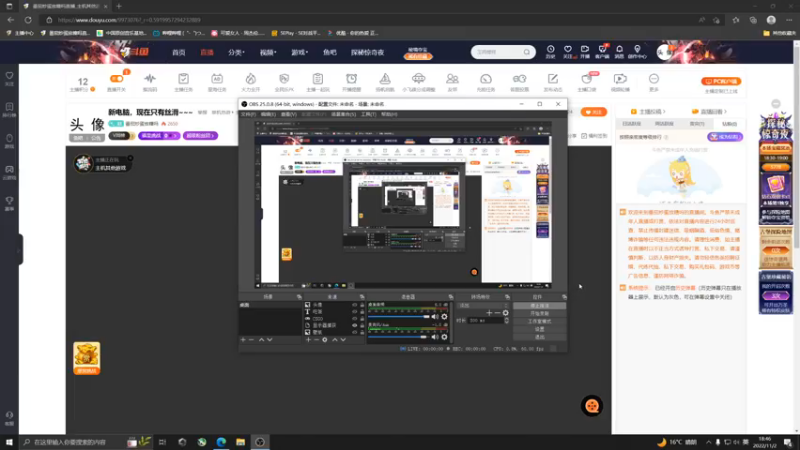The width and height of the screenshot is (800, 450).
Task: Open the 主播任务 checklist icon
Action: point(183,79)
